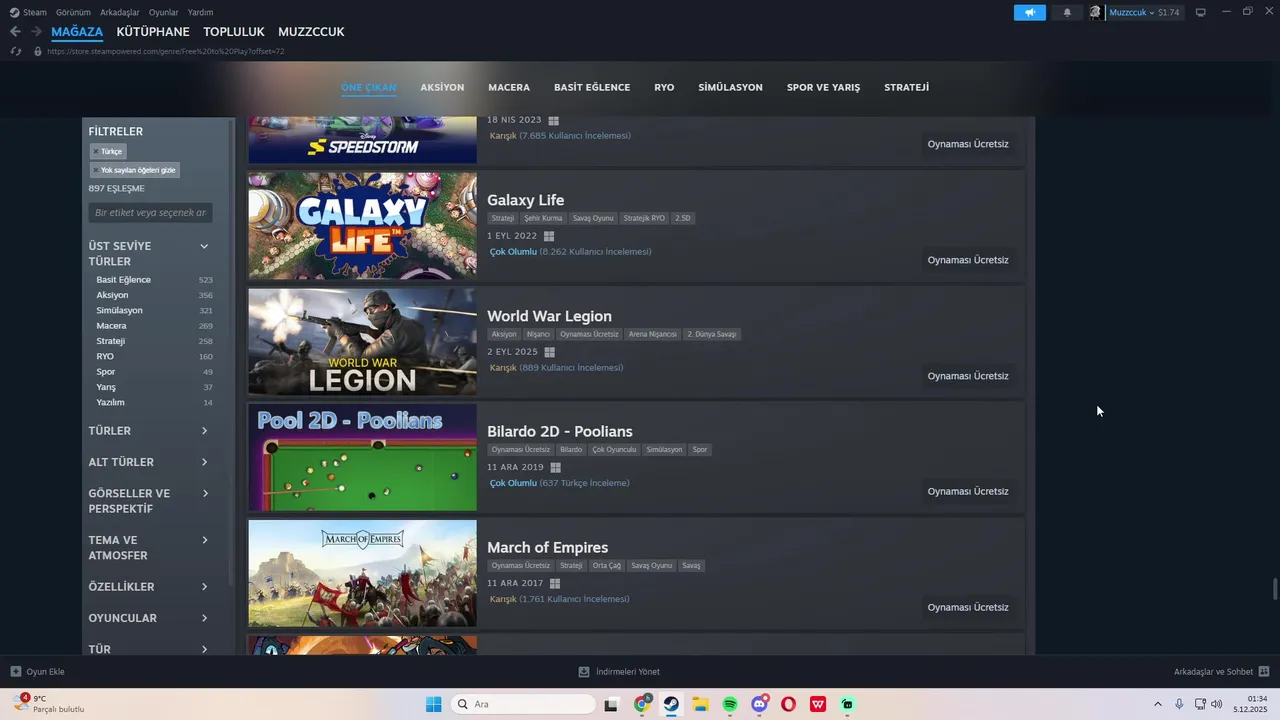Click the Windows taskbar search box
This screenshot has width=1280, height=720.
pos(522,704)
